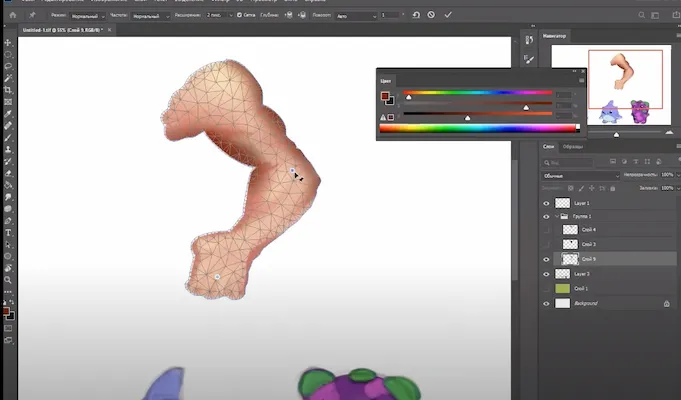Click the reset/undo arrow in the options bar
The image size is (681, 400).
[x=416, y=16]
